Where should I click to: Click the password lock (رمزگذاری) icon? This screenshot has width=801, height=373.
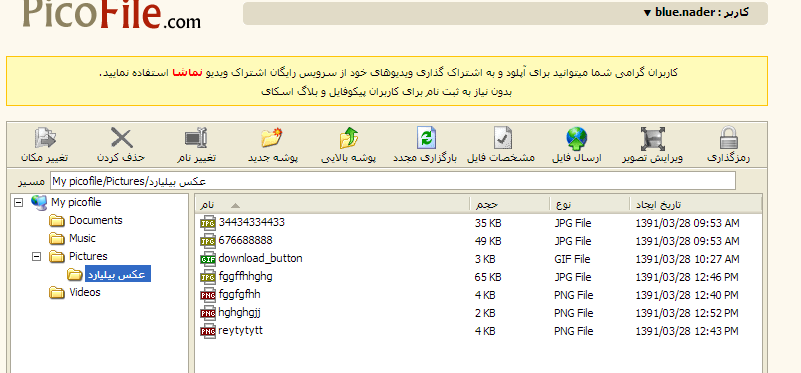pyautogui.click(x=728, y=138)
